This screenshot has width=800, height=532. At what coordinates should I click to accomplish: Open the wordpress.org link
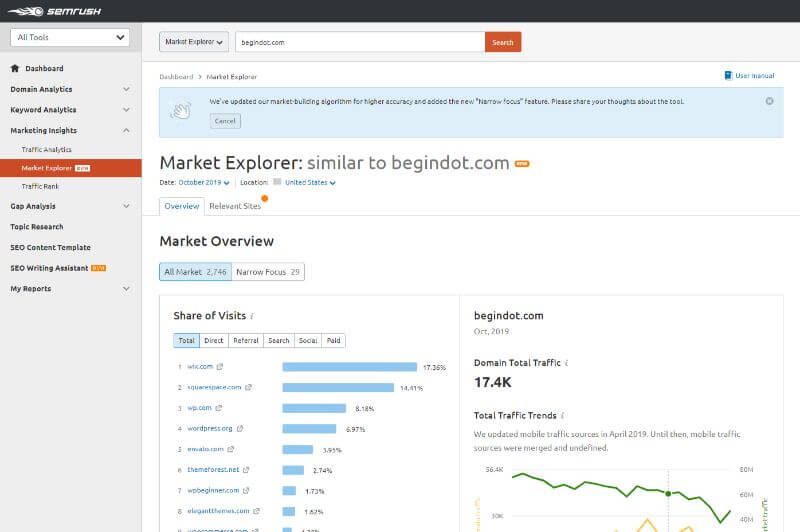click(x=210, y=428)
